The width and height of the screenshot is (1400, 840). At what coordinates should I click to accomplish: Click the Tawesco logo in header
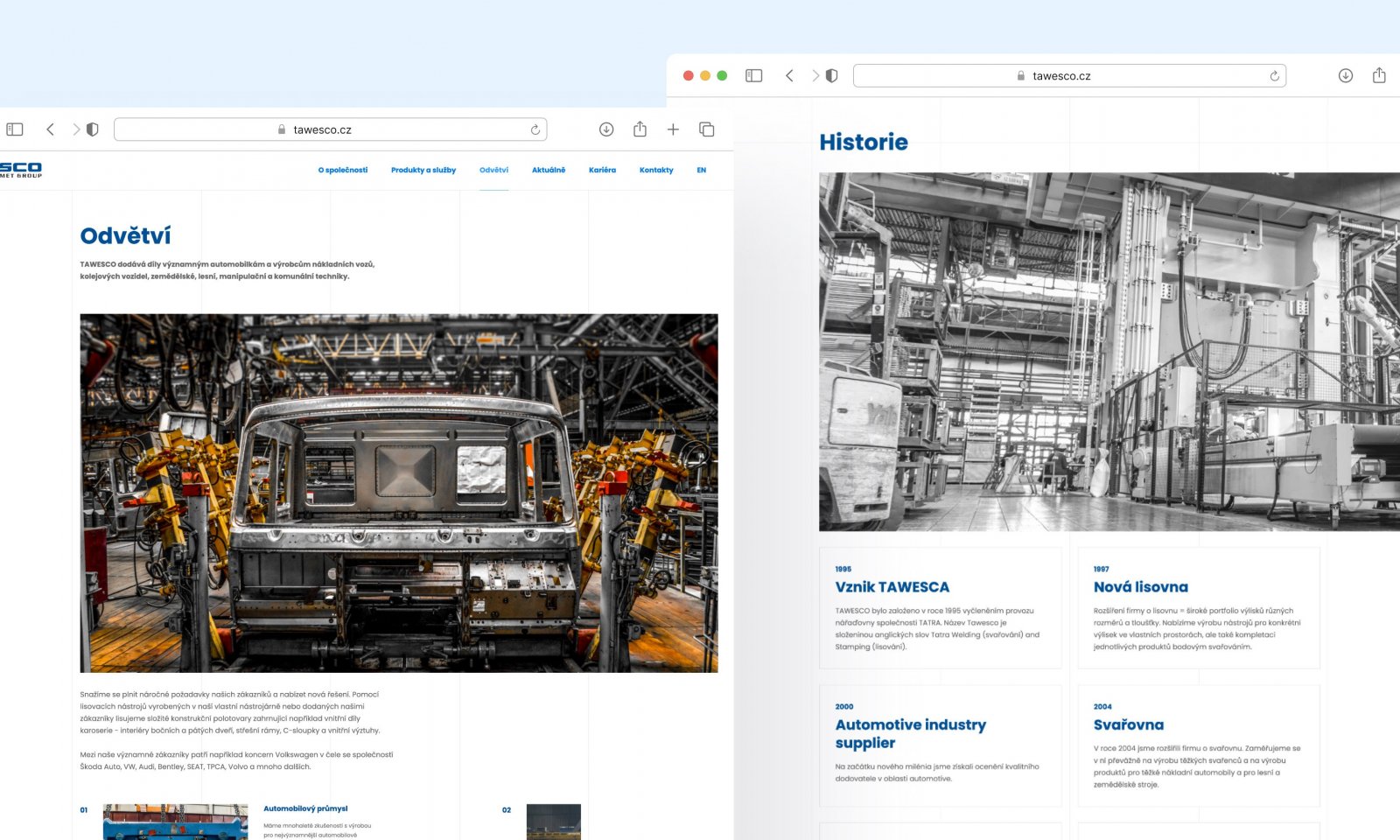tap(21, 170)
